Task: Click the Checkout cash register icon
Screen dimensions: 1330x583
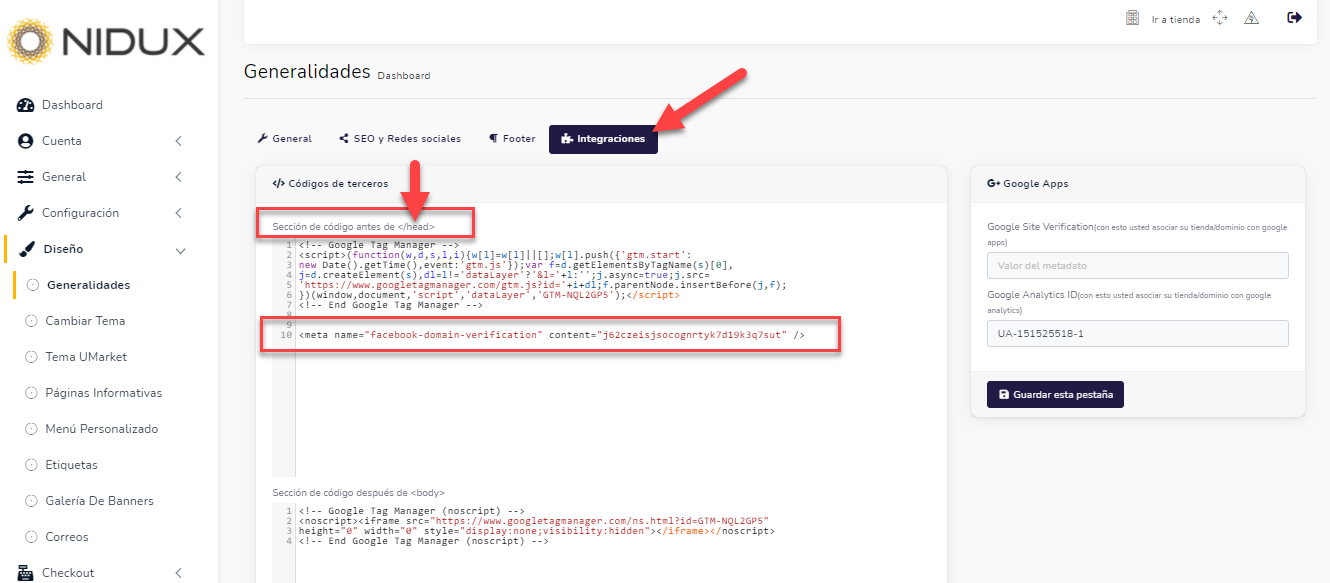Action: pos(26,573)
